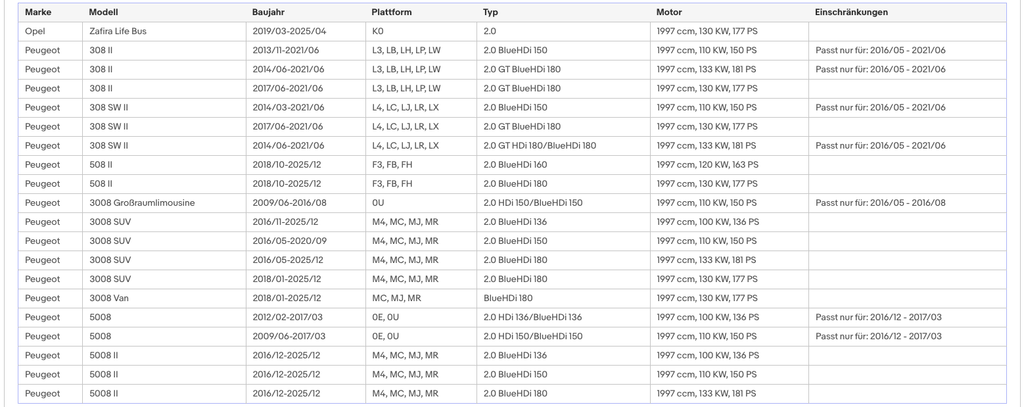This screenshot has width=1024, height=407.
Task: Click the Typ 2.0 BlueHDi 150 in the 5008 II row
Action: [563, 374]
